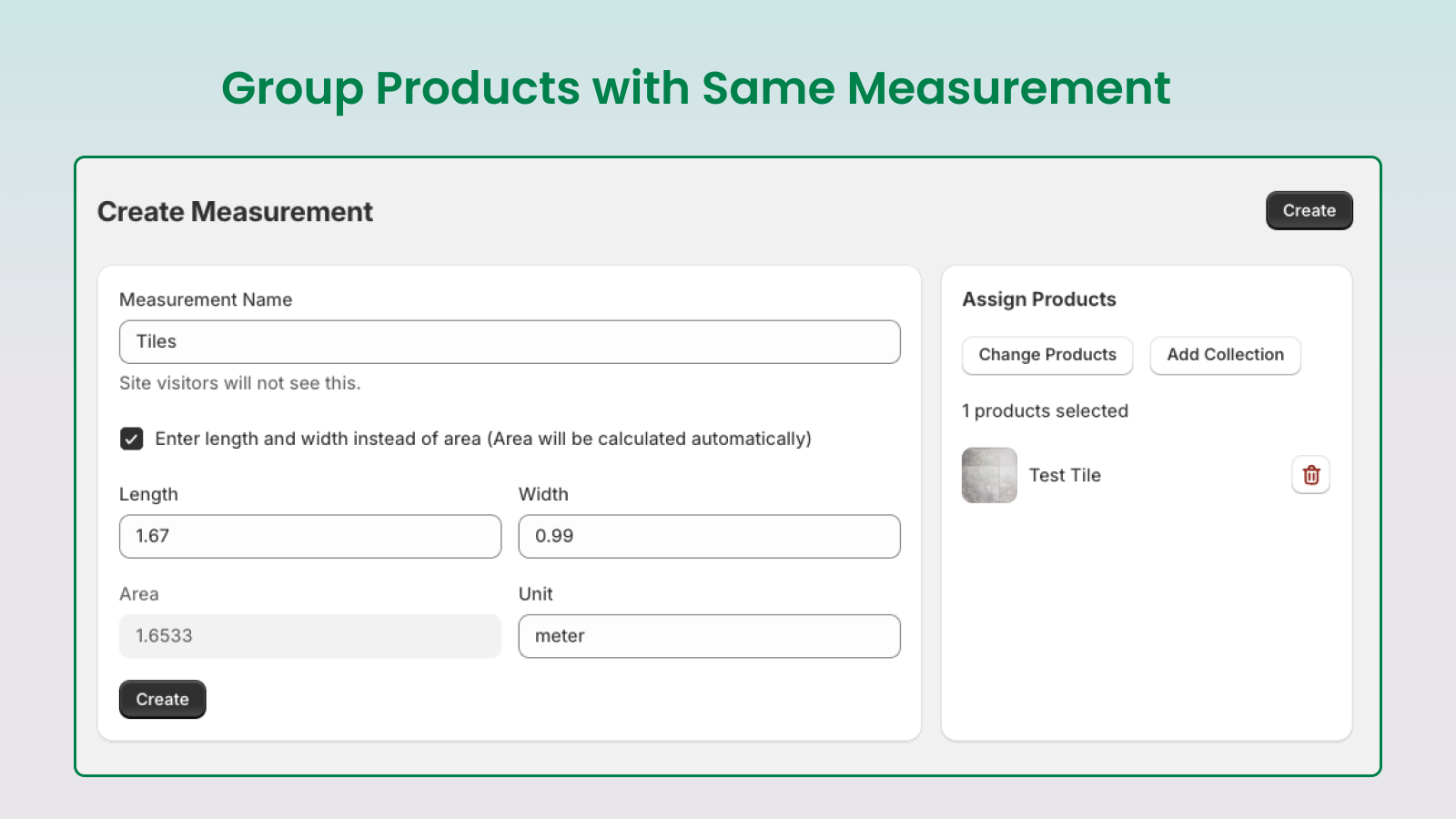Viewport: 1456px width, 819px height.
Task: Select the Measurement Name field showing Tiles
Action: (510, 341)
